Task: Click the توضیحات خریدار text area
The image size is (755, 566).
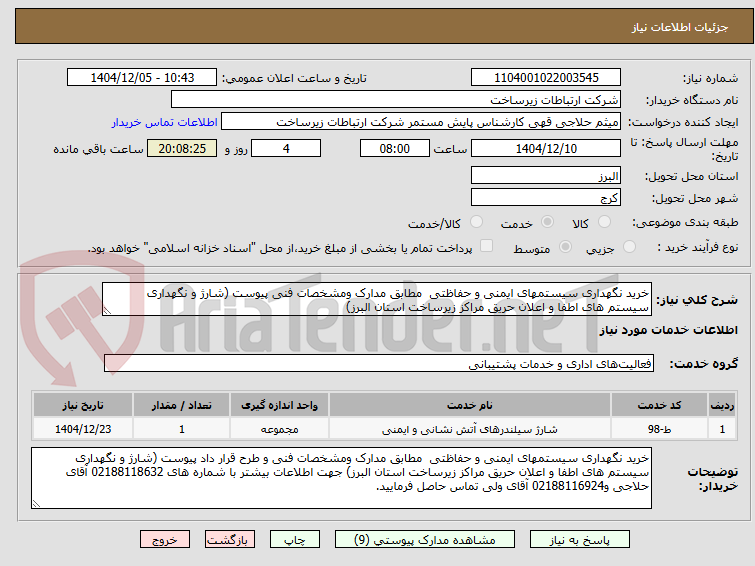Action: coord(341,478)
